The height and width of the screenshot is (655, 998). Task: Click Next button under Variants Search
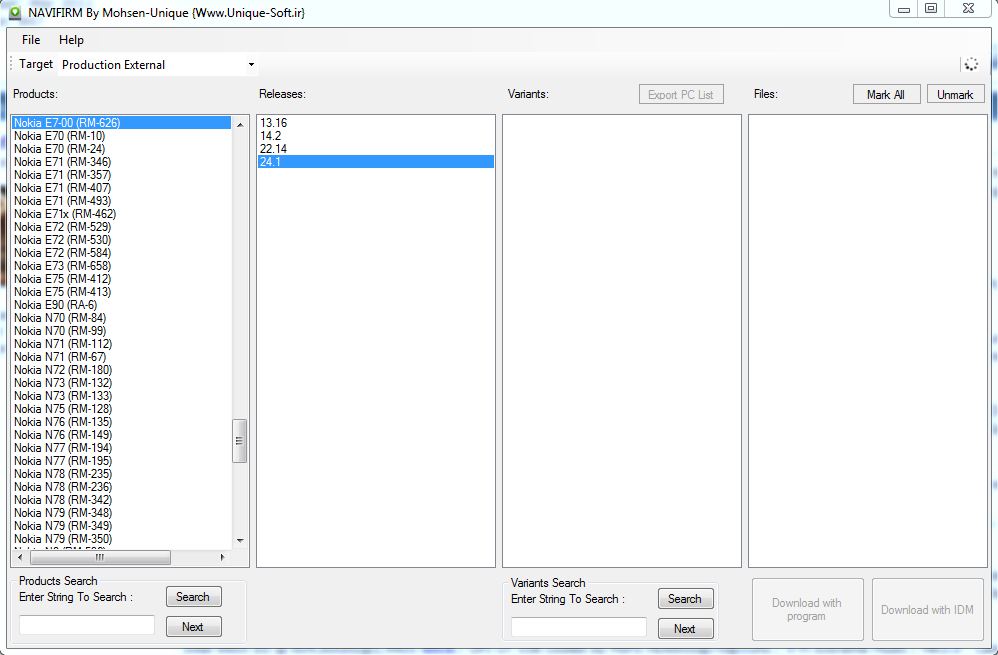(x=685, y=628)
